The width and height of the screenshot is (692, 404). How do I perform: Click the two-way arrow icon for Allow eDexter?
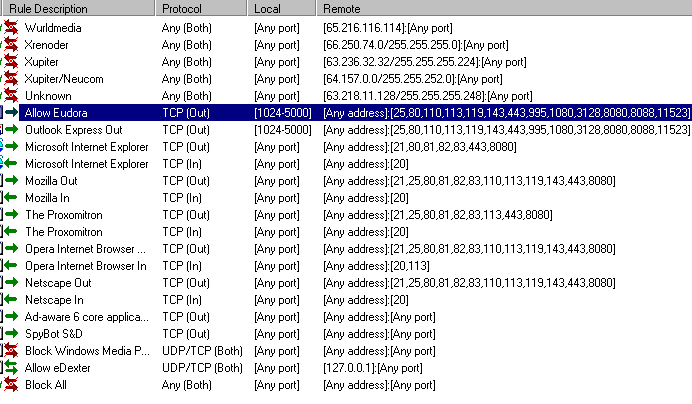(11, 367)
